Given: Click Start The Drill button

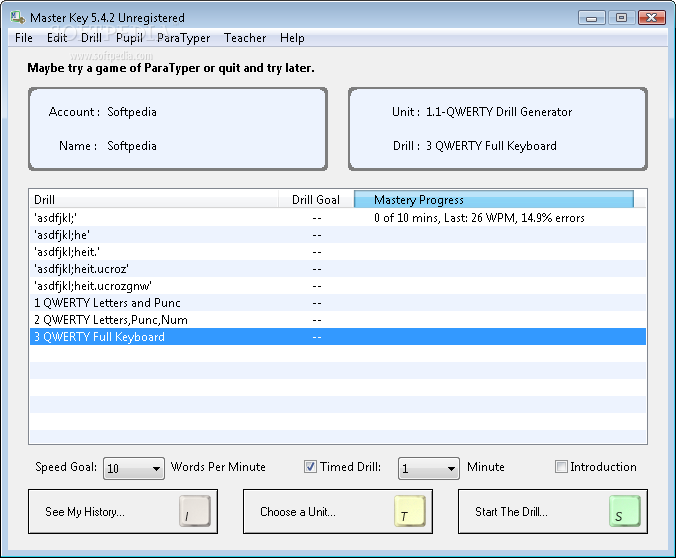Looking at the screenshot, I should (553, 511).
